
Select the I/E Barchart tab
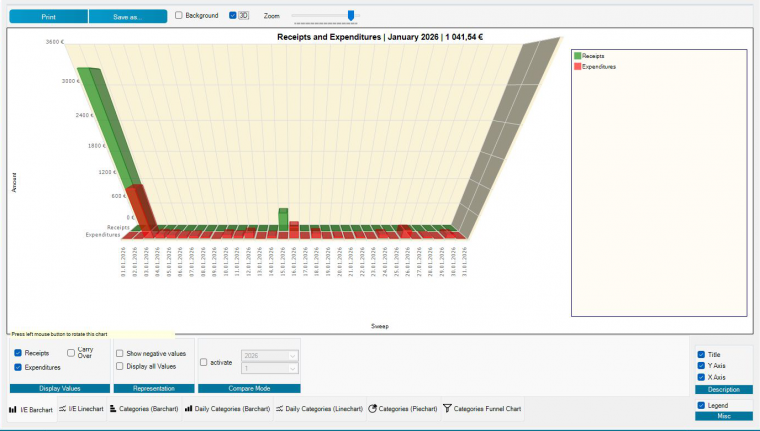click(x=32, y=410)
